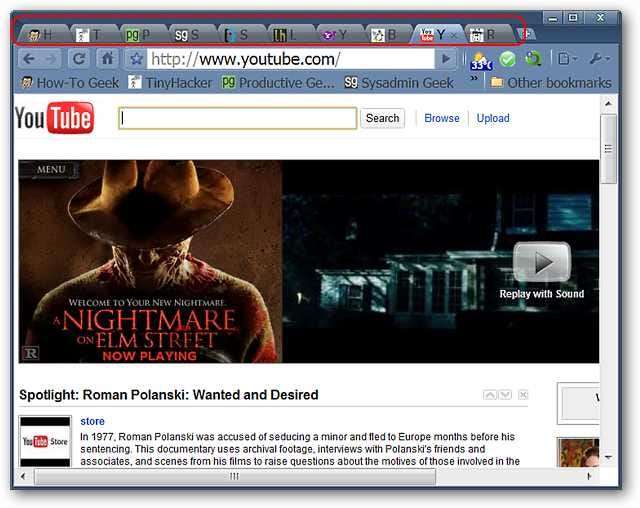Image resolution: width=640 pixels, height=508 pixels.
Task: Open the wrench tools menu
Action: 598,59
